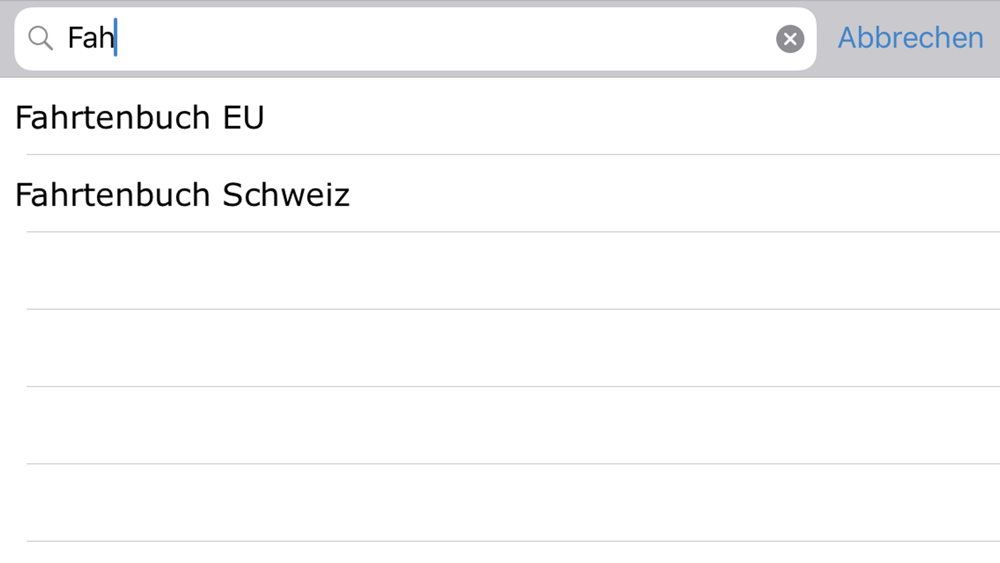Click the magnifying glass search icon
Screen dimensions: 1000x563
pos(40,39)
